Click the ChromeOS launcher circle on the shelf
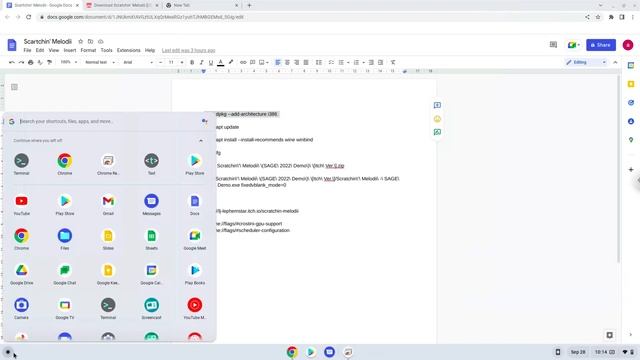This screenshot has width=640, height=360. click(8, 351)
